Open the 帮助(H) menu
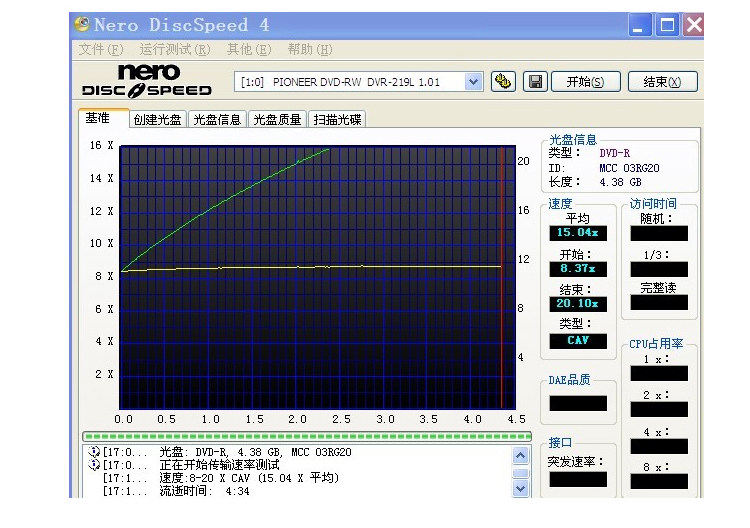The width and height of the screenshot is (750, 528). [x=310, y=49]
